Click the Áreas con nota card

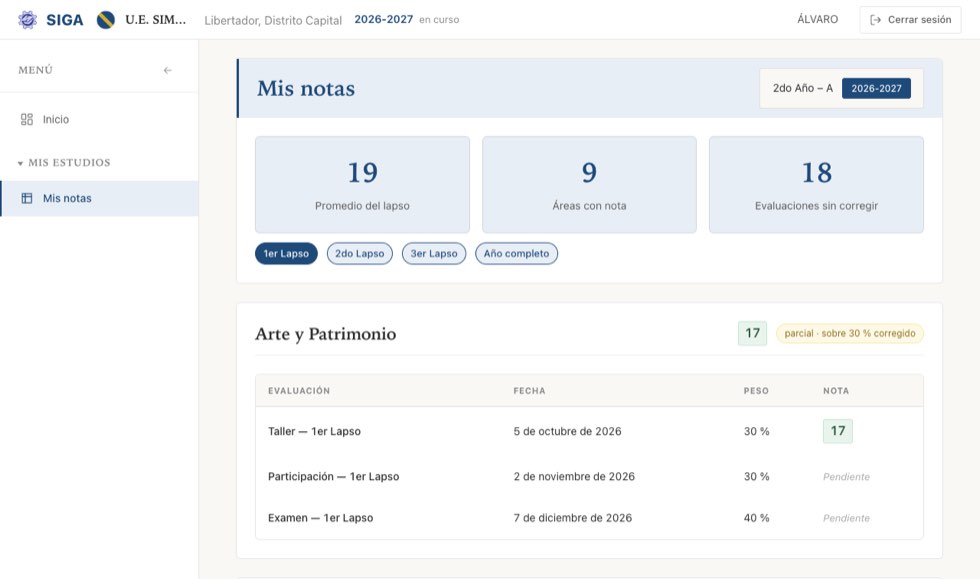[x=589, y=184]
